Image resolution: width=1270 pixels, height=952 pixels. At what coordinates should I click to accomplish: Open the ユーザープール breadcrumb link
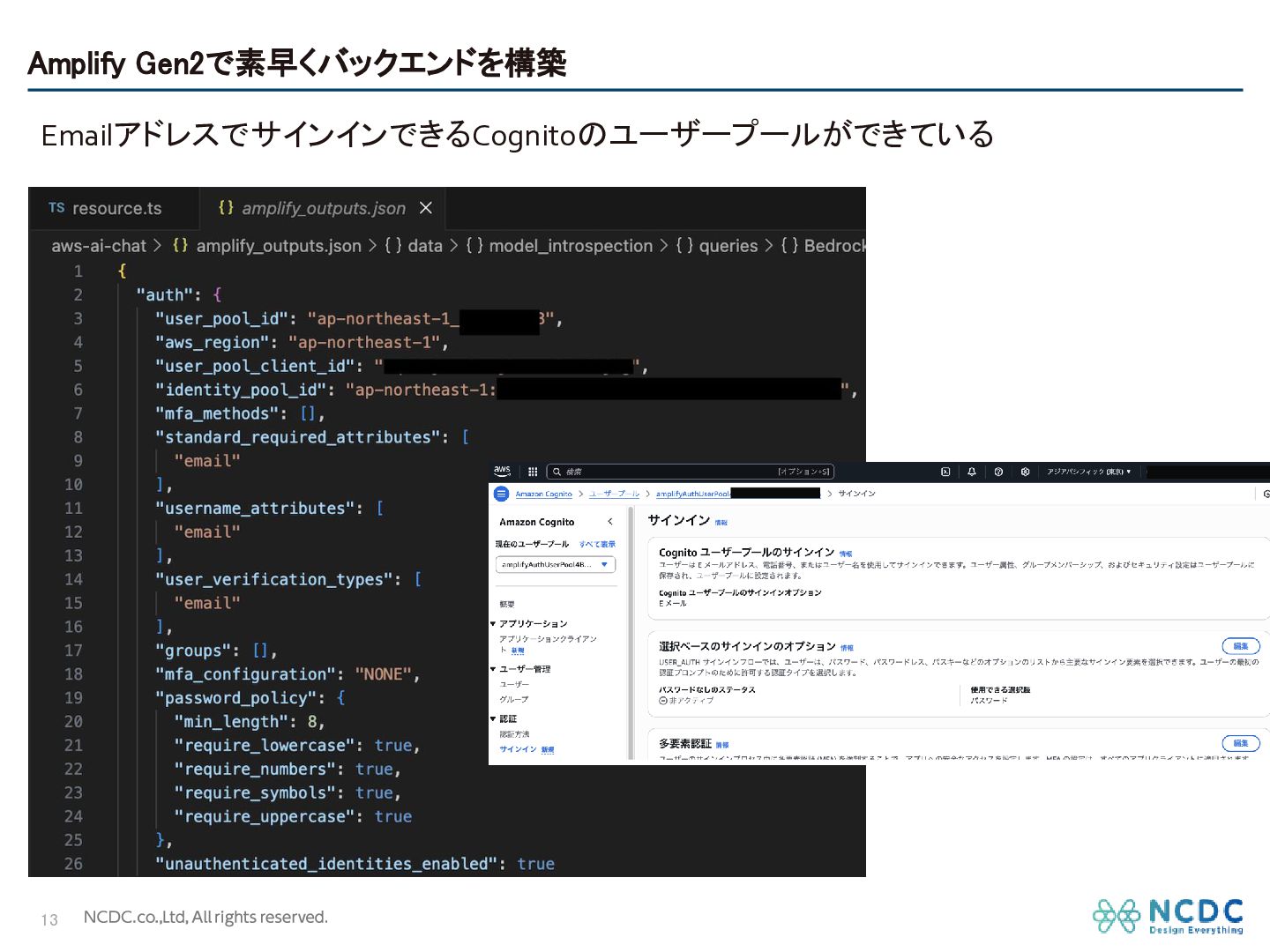(615, 494)
